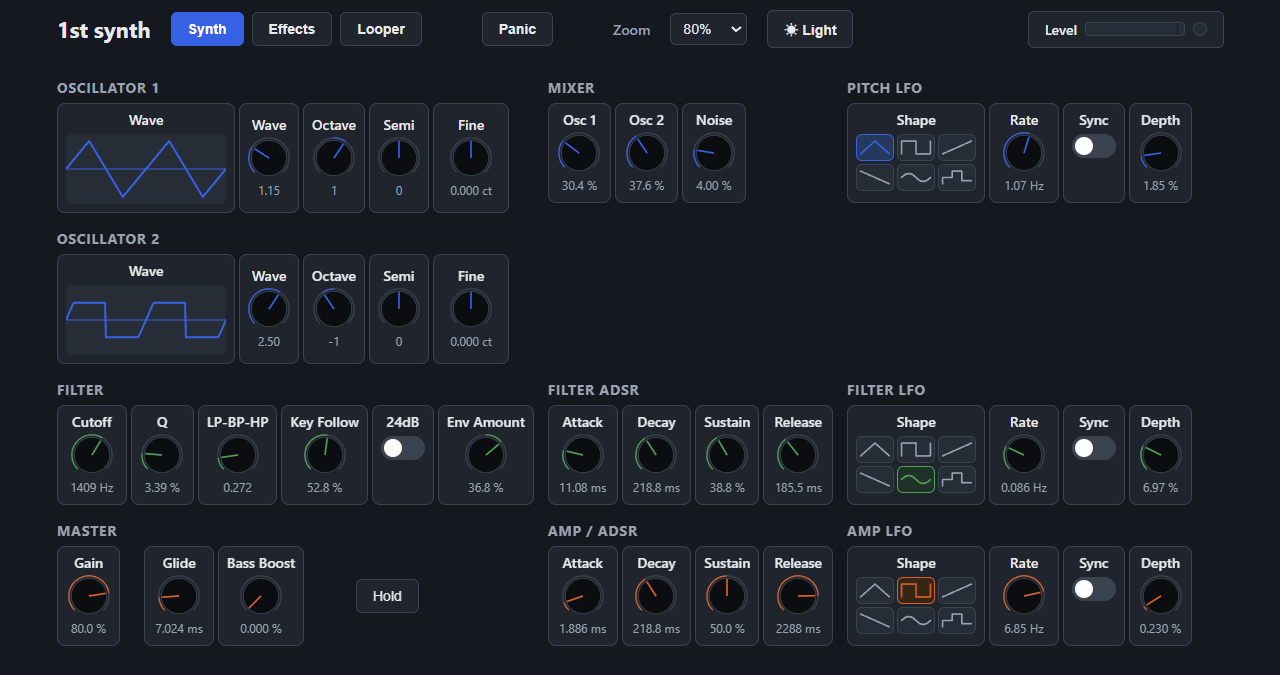Select sine shape in Filter LFO

click(916, 480)
